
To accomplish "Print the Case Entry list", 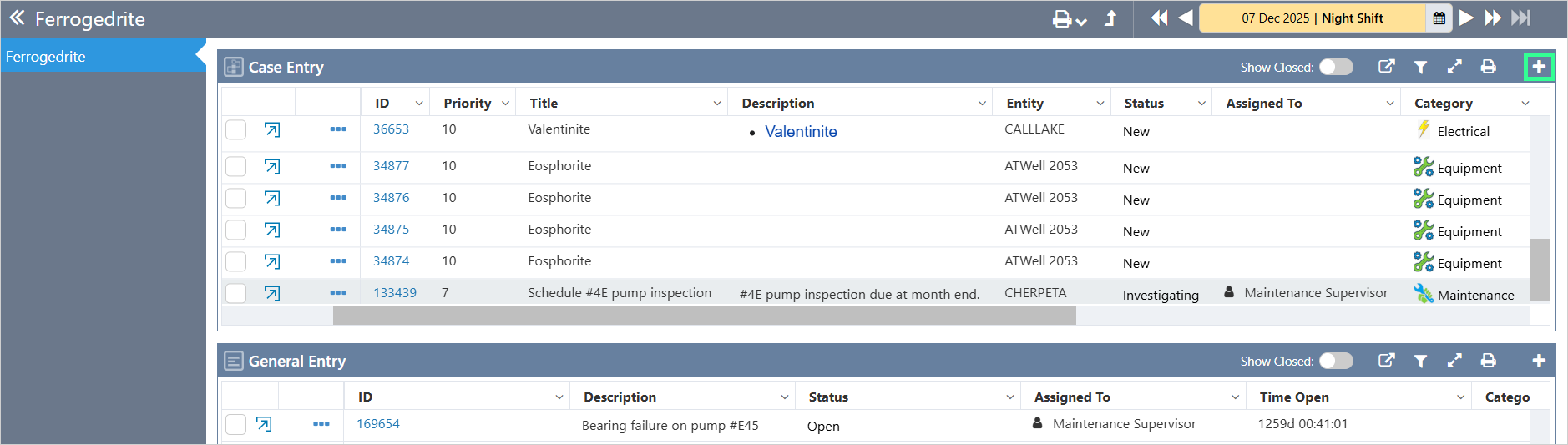I will click(1488, 67).
